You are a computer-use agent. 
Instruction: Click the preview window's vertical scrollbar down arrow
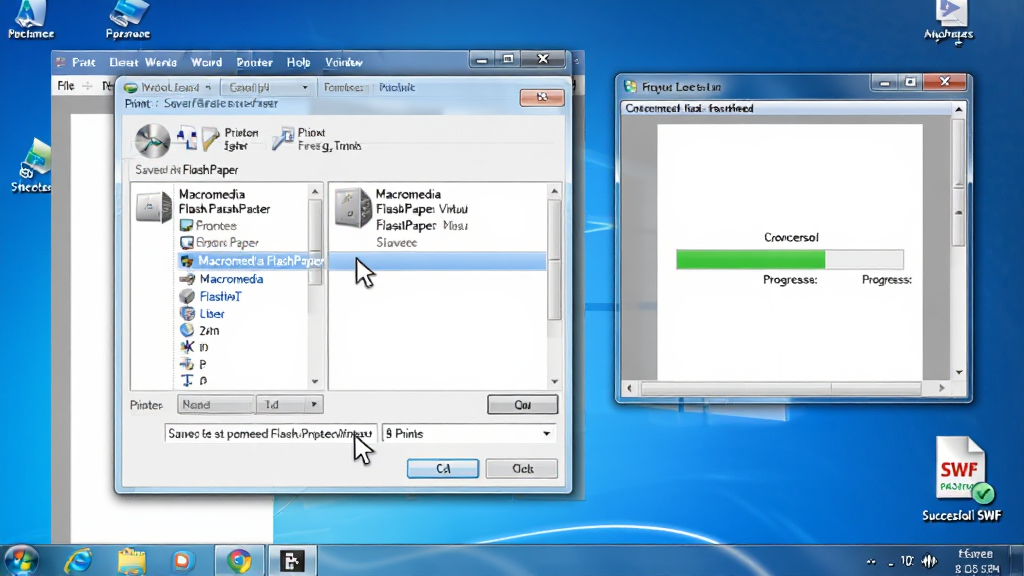tap(959, 372)
